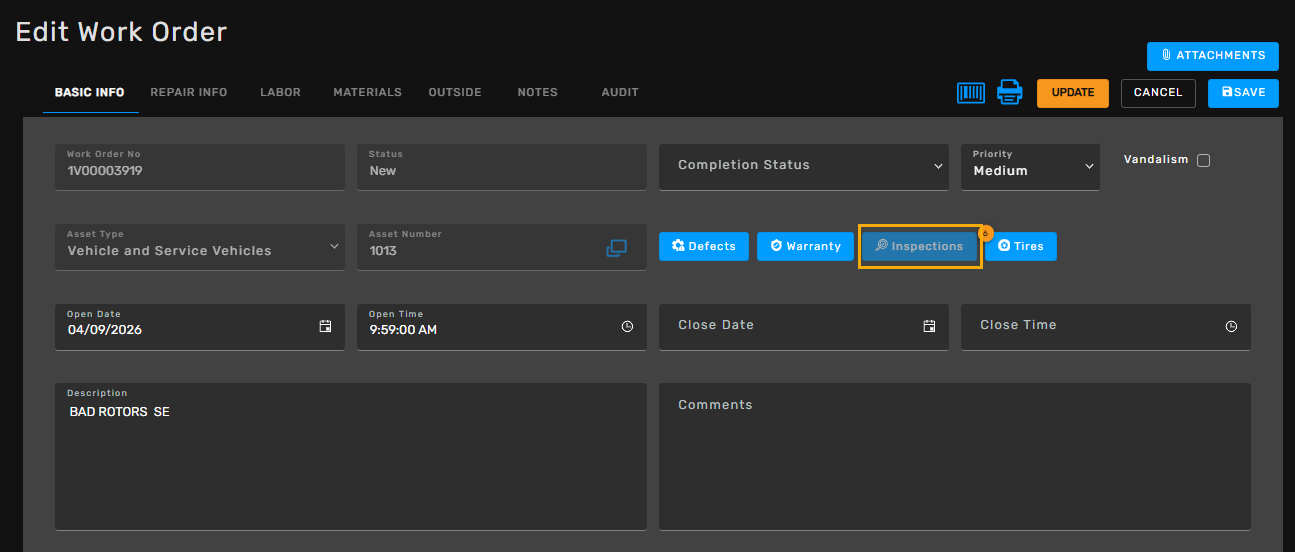Open the Notes tab
The image size is (1295, 552).
pyautogui.click(x=538, y=92)
